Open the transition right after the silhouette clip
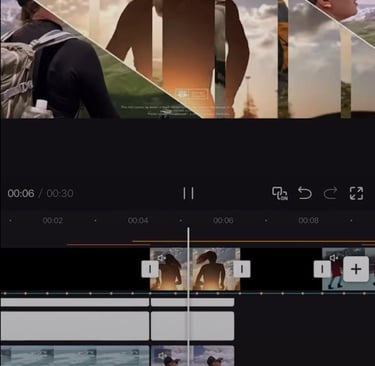 [242, 269]
